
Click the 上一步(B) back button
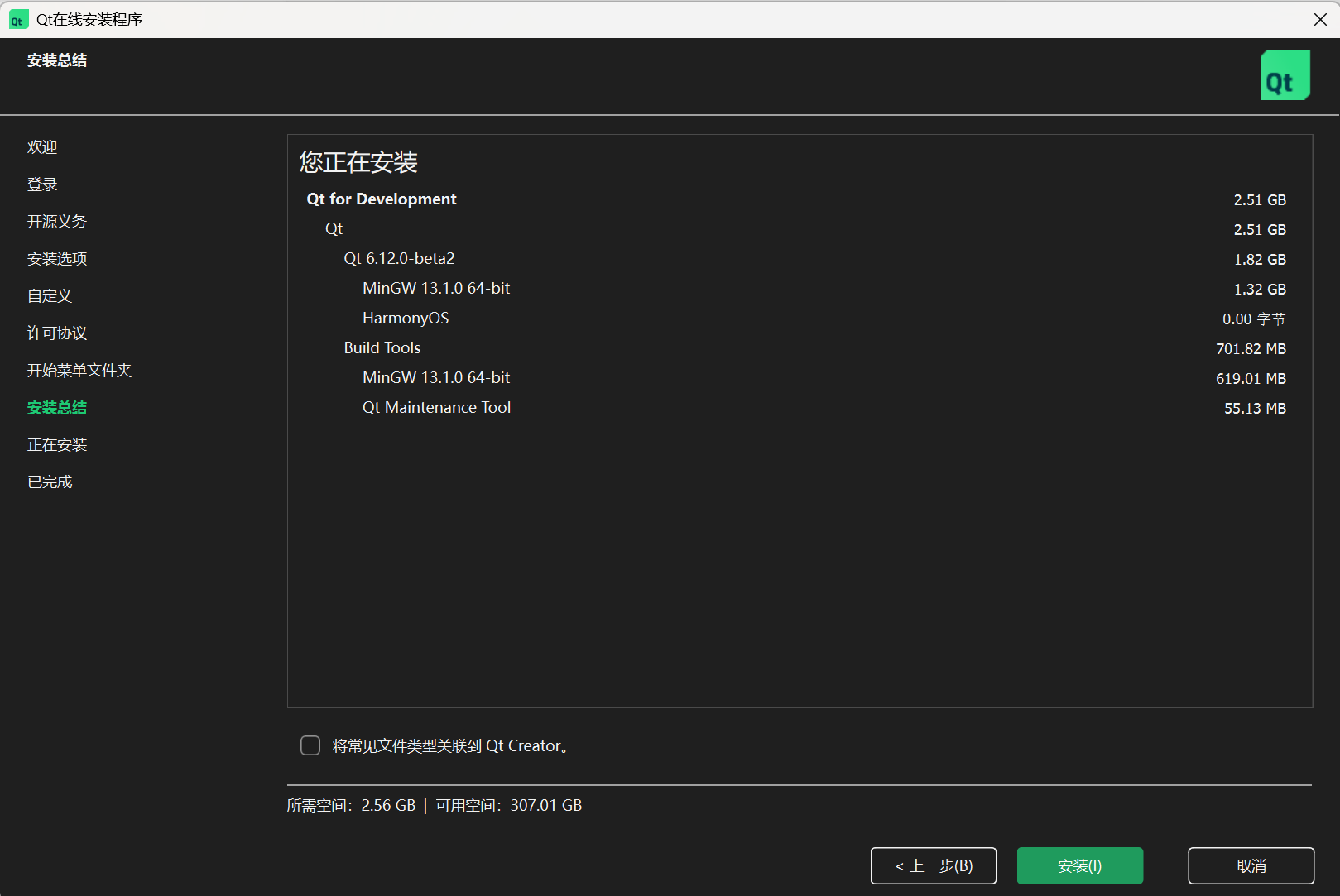(x=934, y=865)
